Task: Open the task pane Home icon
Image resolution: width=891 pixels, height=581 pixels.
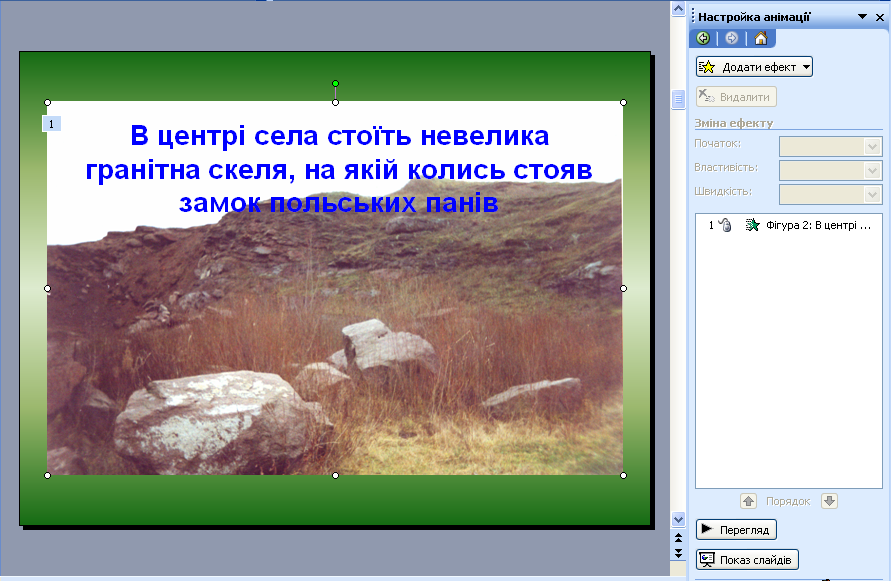Action: coord(761,38)
